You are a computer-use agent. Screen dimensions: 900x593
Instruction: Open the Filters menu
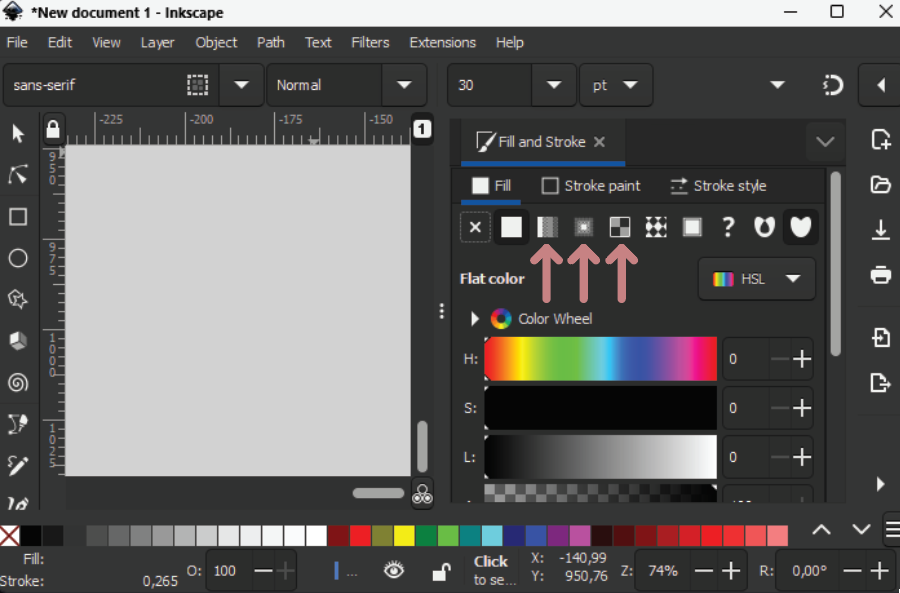pyautogui.click(x=370, y=42)
